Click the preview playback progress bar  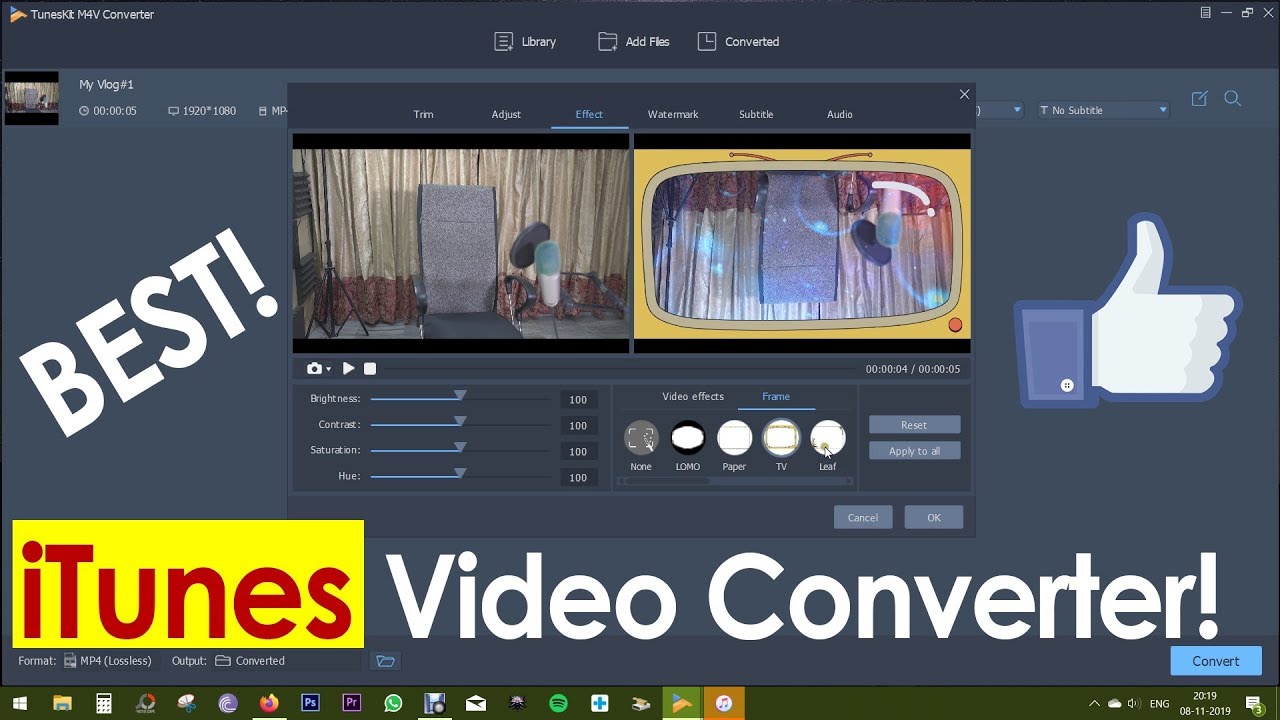[620, 369]
